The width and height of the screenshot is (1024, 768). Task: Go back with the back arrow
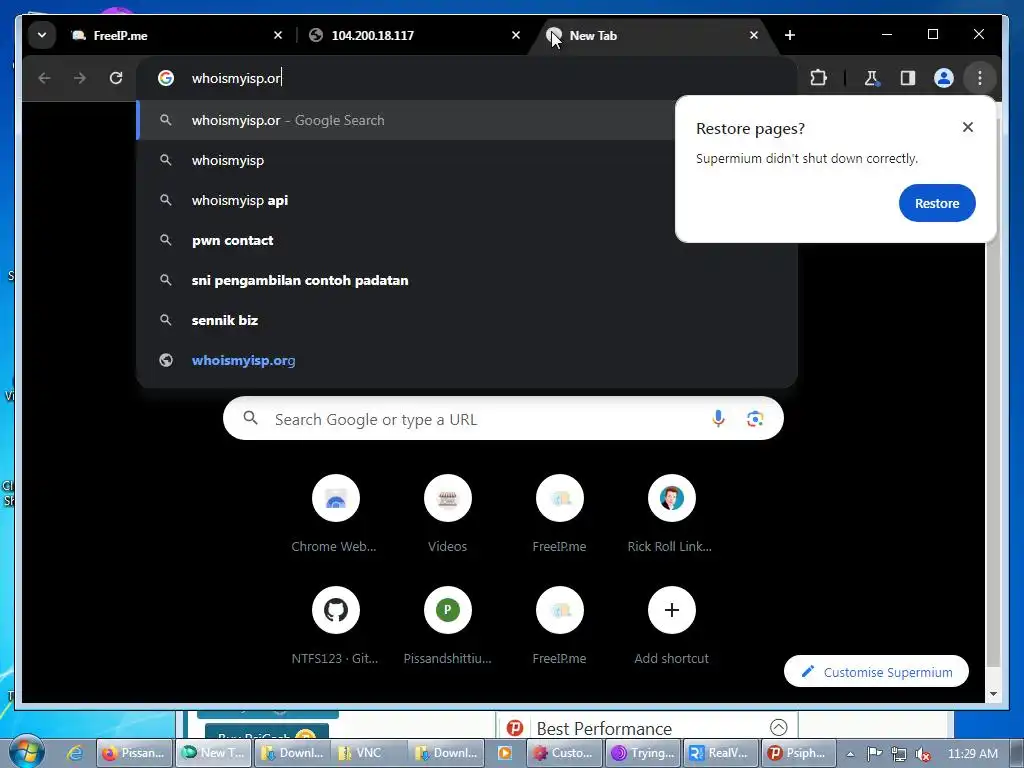pos(44,78)
